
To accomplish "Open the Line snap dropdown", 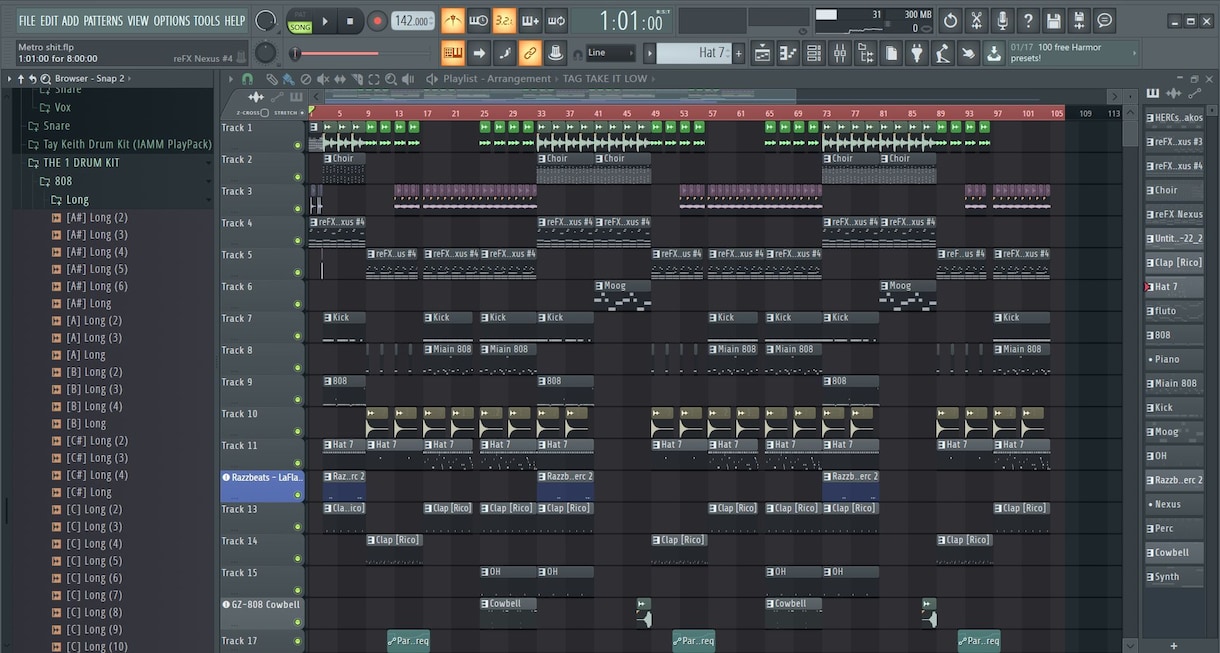I will [x=610, y=53].
